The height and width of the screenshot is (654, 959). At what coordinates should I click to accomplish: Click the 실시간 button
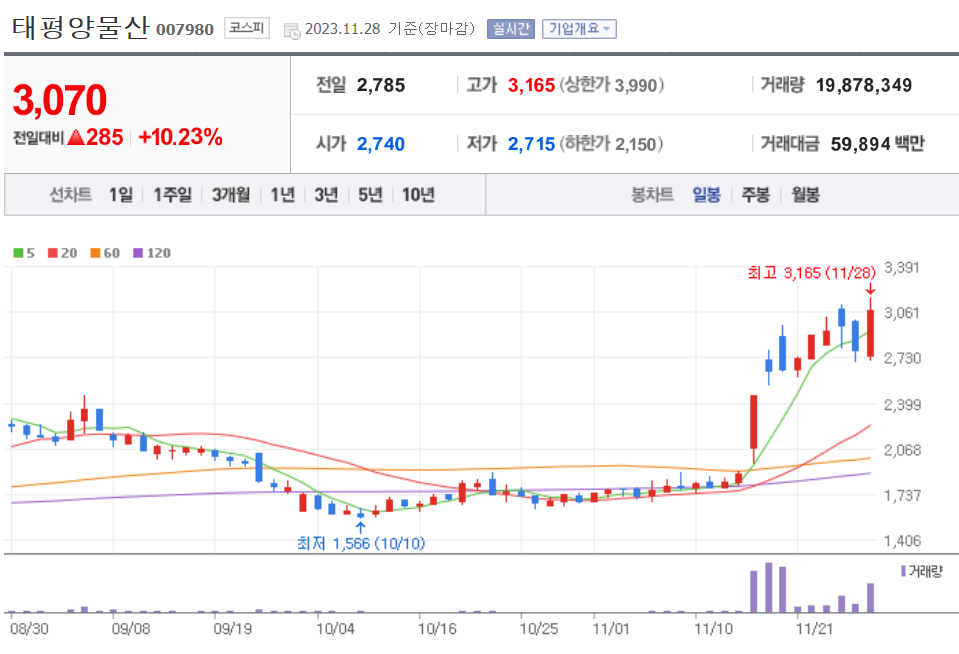pos(511,29)
